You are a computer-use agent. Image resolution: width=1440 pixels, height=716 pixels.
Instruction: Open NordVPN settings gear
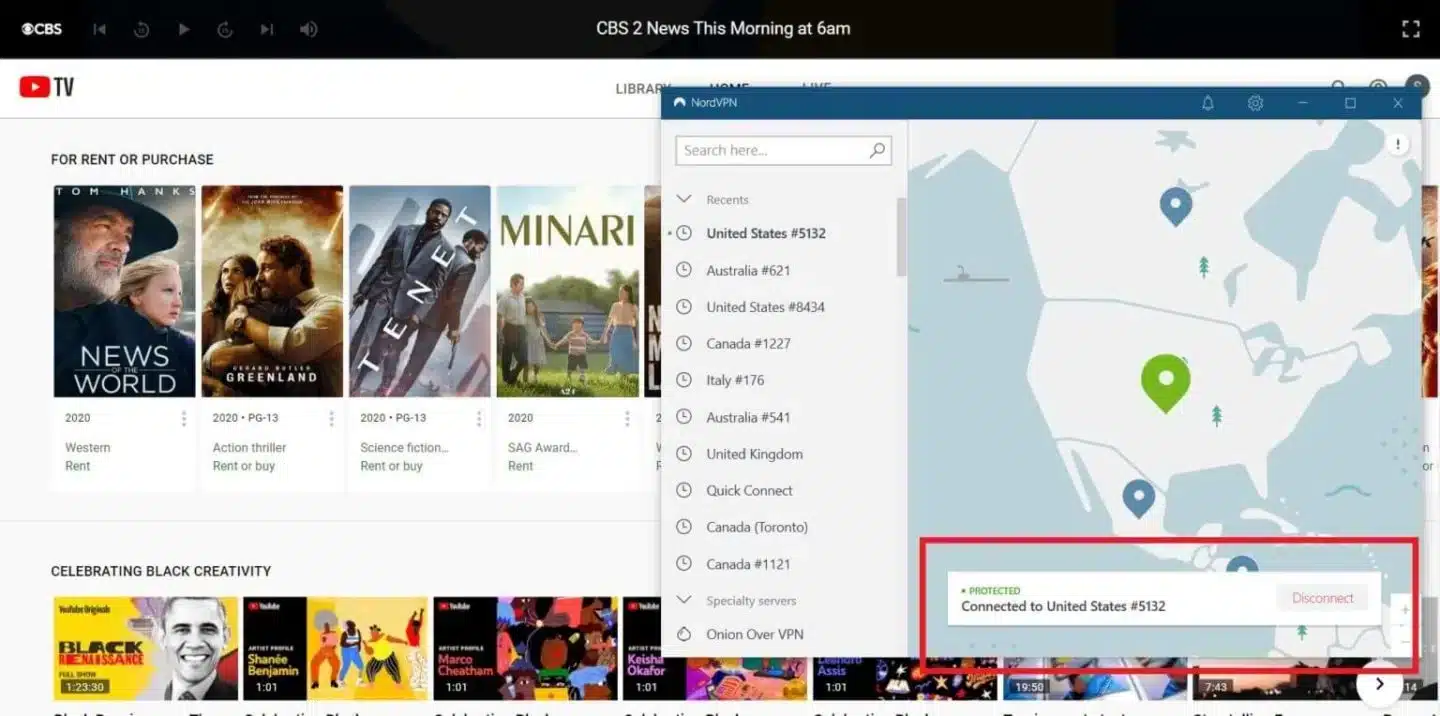(x=1255, y=103)
